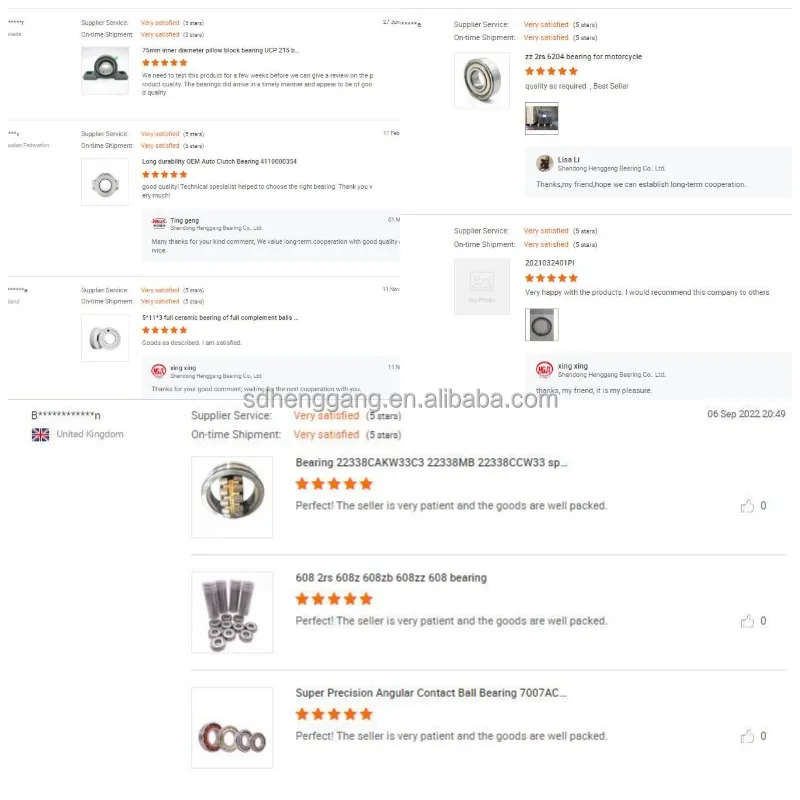Screen dimensions: 800x800
Task: Open the 608 bearing product thumbnail
Action: pos(232,612)
